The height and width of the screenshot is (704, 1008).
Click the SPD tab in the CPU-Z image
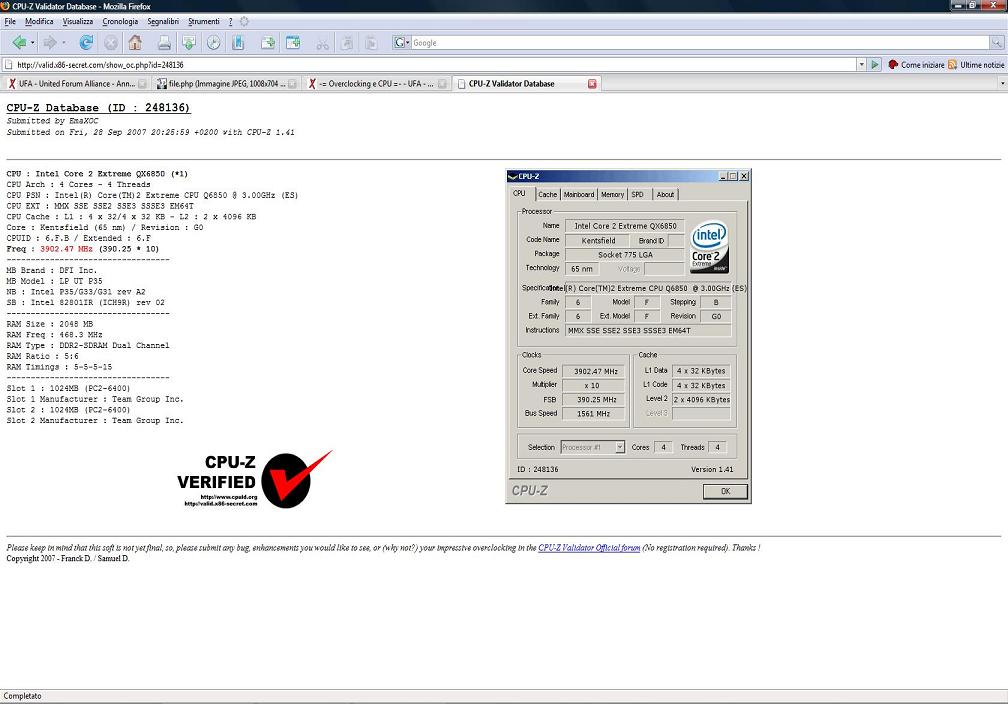pos(638,194)
